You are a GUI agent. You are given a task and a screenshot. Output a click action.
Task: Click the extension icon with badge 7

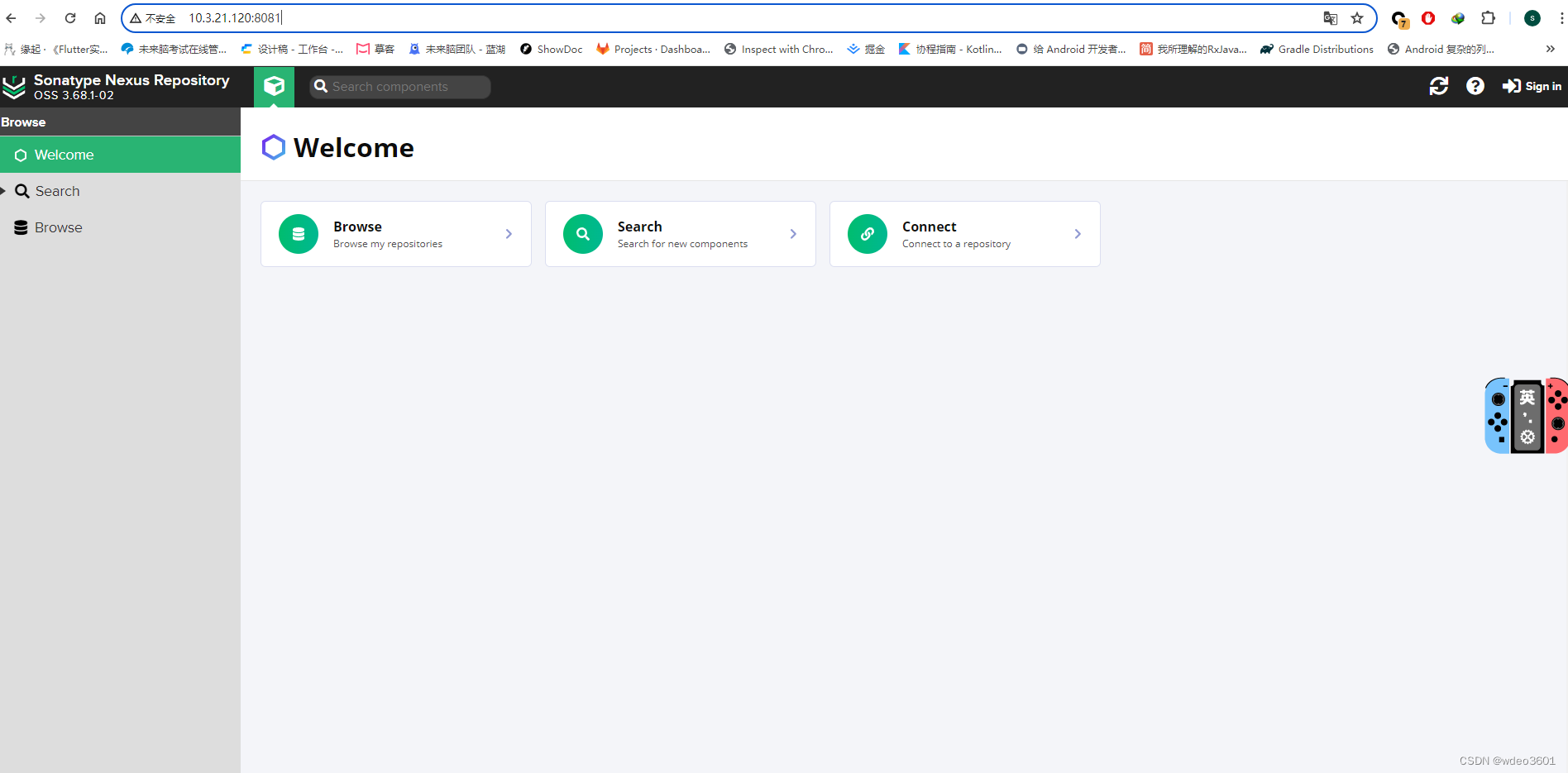pos(1399,19)
